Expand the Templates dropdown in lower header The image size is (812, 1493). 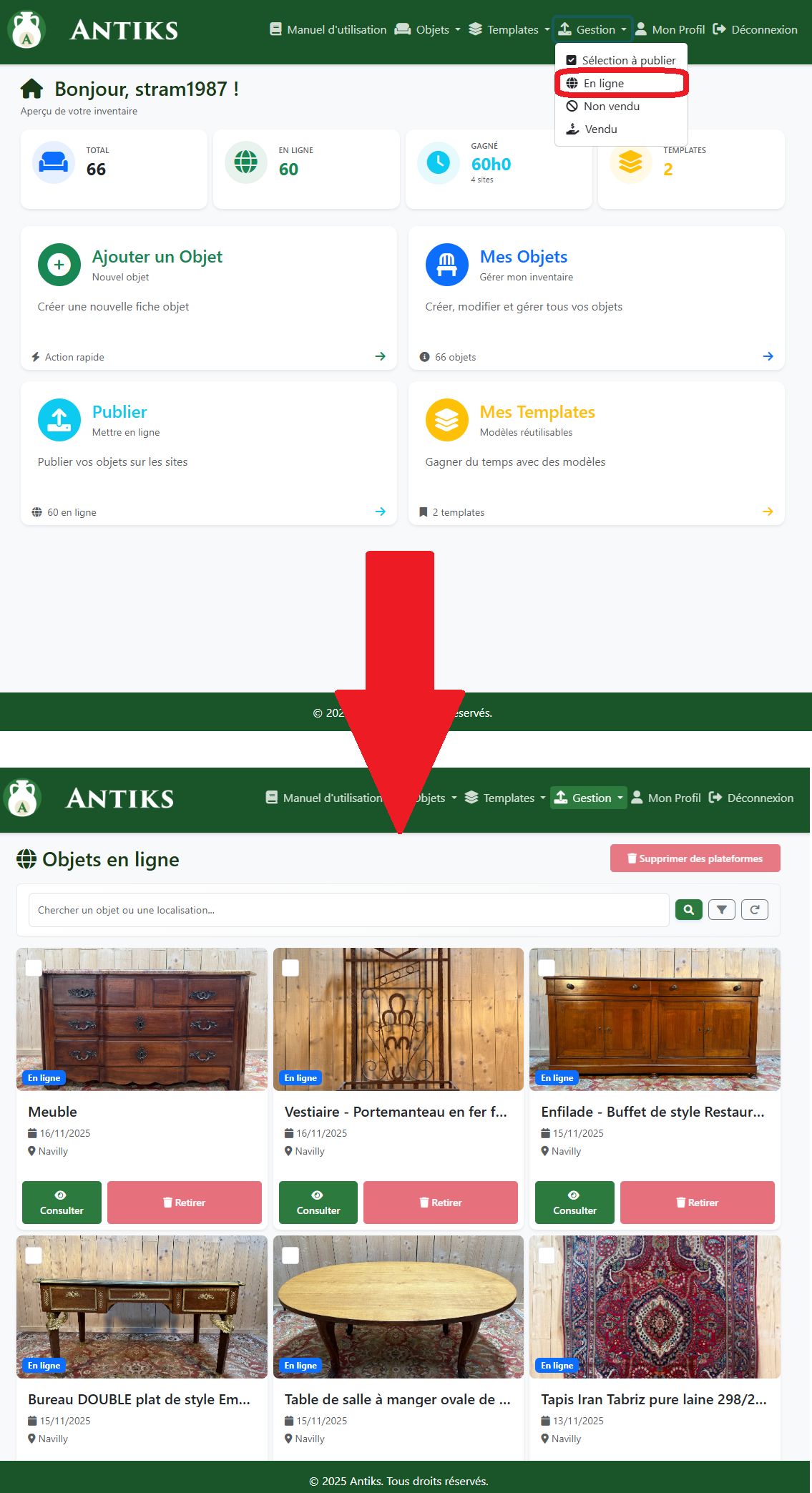click(x=505, y=798)
